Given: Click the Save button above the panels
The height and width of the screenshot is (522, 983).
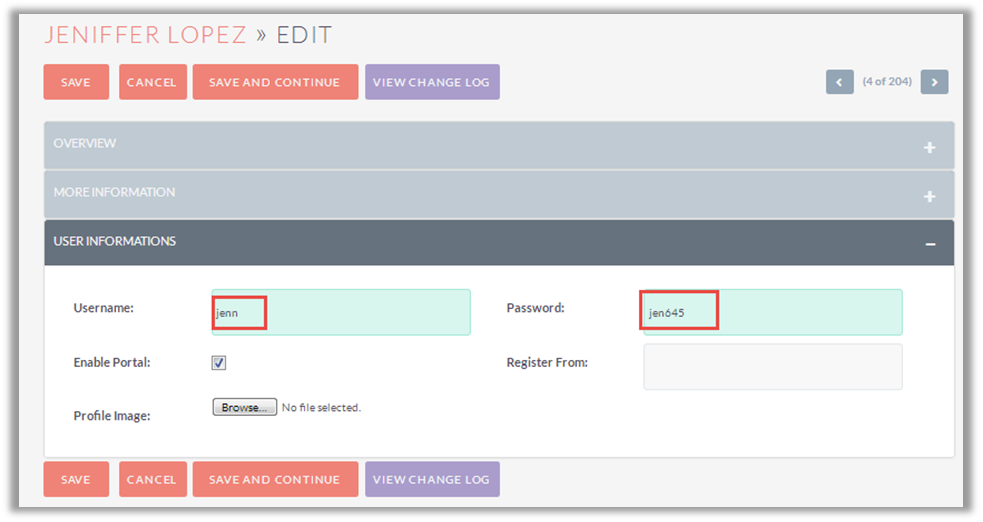Looking at the screenshot, I should [76, 82].
